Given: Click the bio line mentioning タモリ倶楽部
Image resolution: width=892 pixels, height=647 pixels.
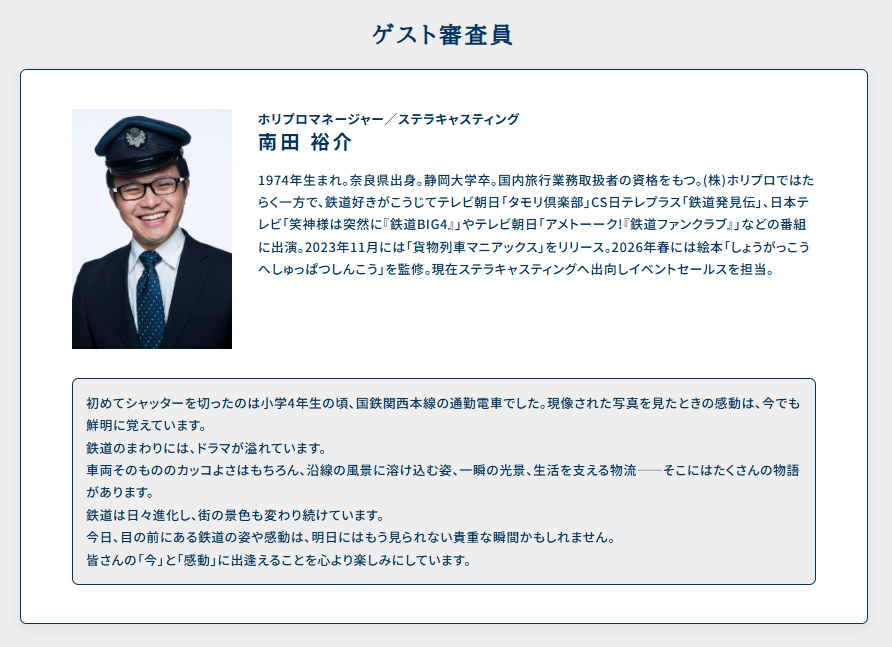Looking at the screenshot, I should click(x=534, y=203).
